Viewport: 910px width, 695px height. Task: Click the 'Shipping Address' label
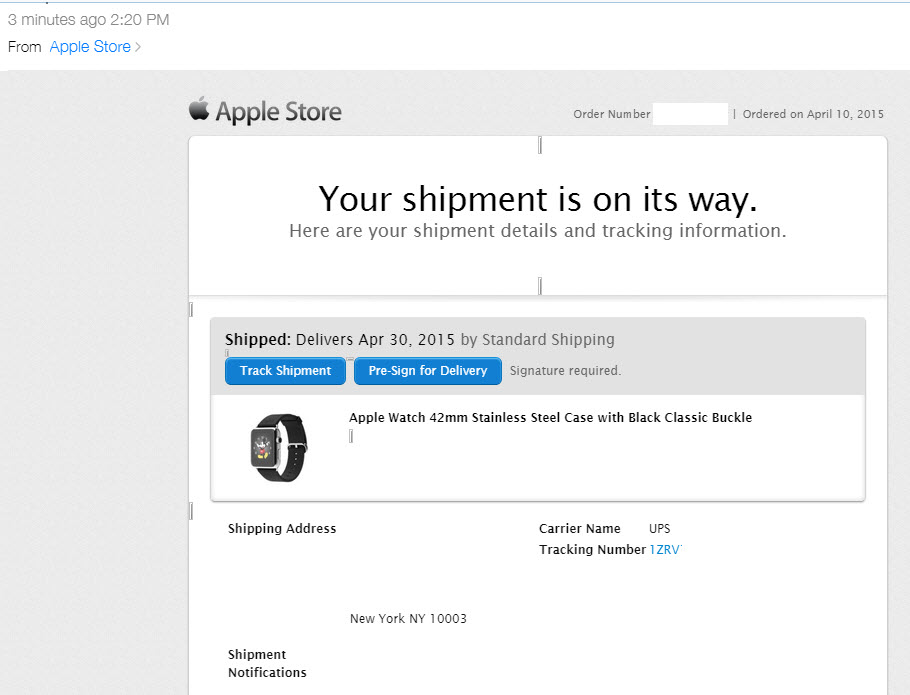point(282,529)
